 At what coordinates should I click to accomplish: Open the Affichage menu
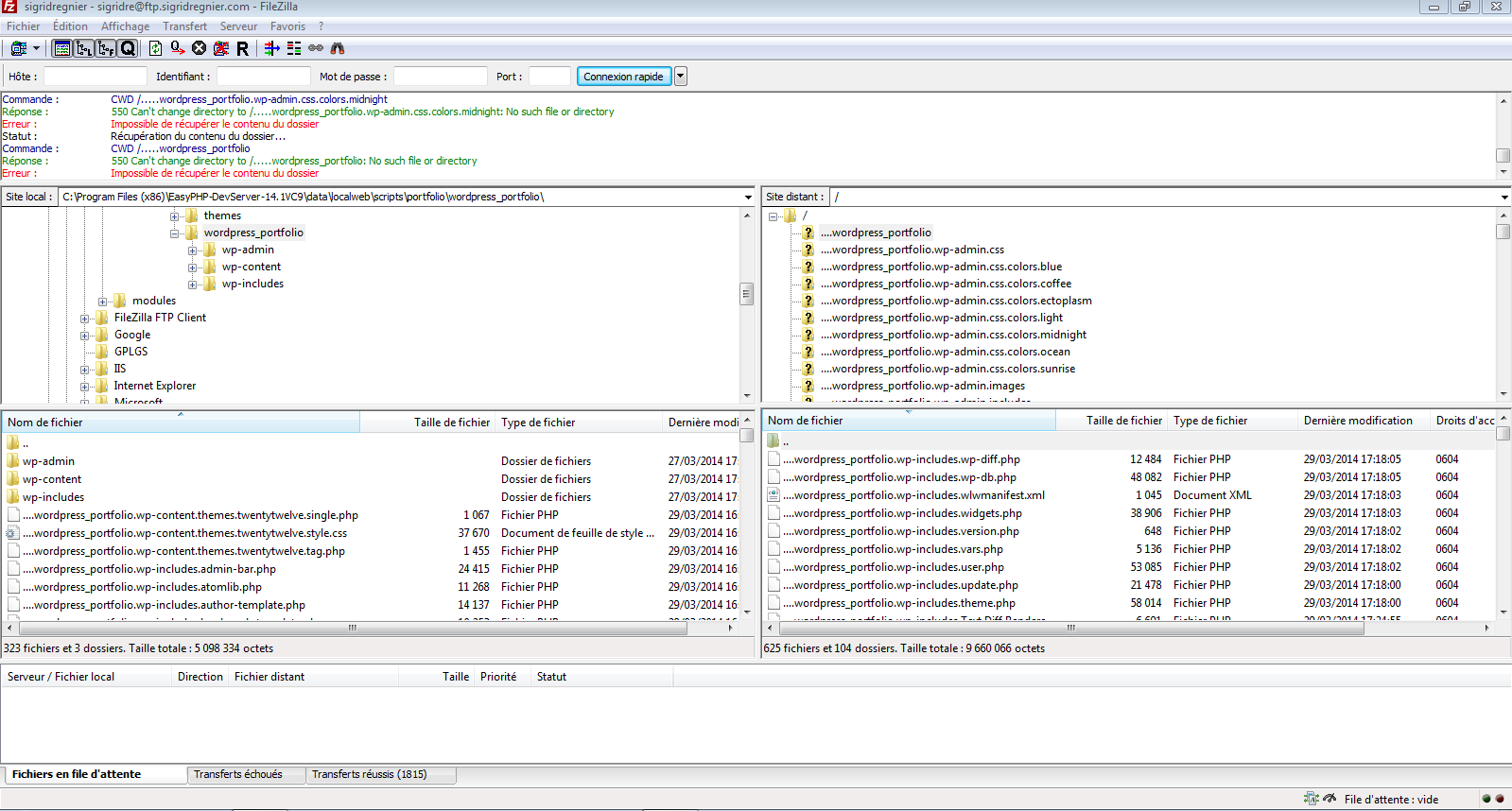[125, 26]
